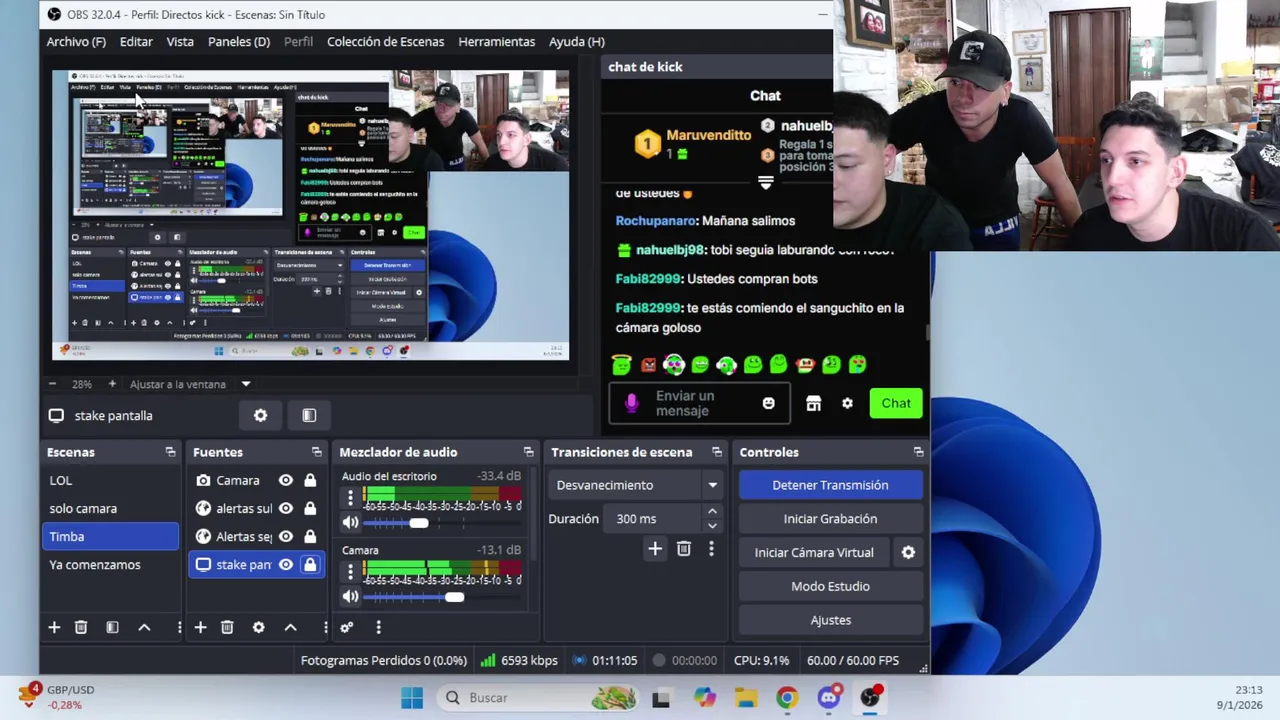This screenshot has height=720, width=1280.
Task: Select the LOL scene
Action: pos(110,480)
